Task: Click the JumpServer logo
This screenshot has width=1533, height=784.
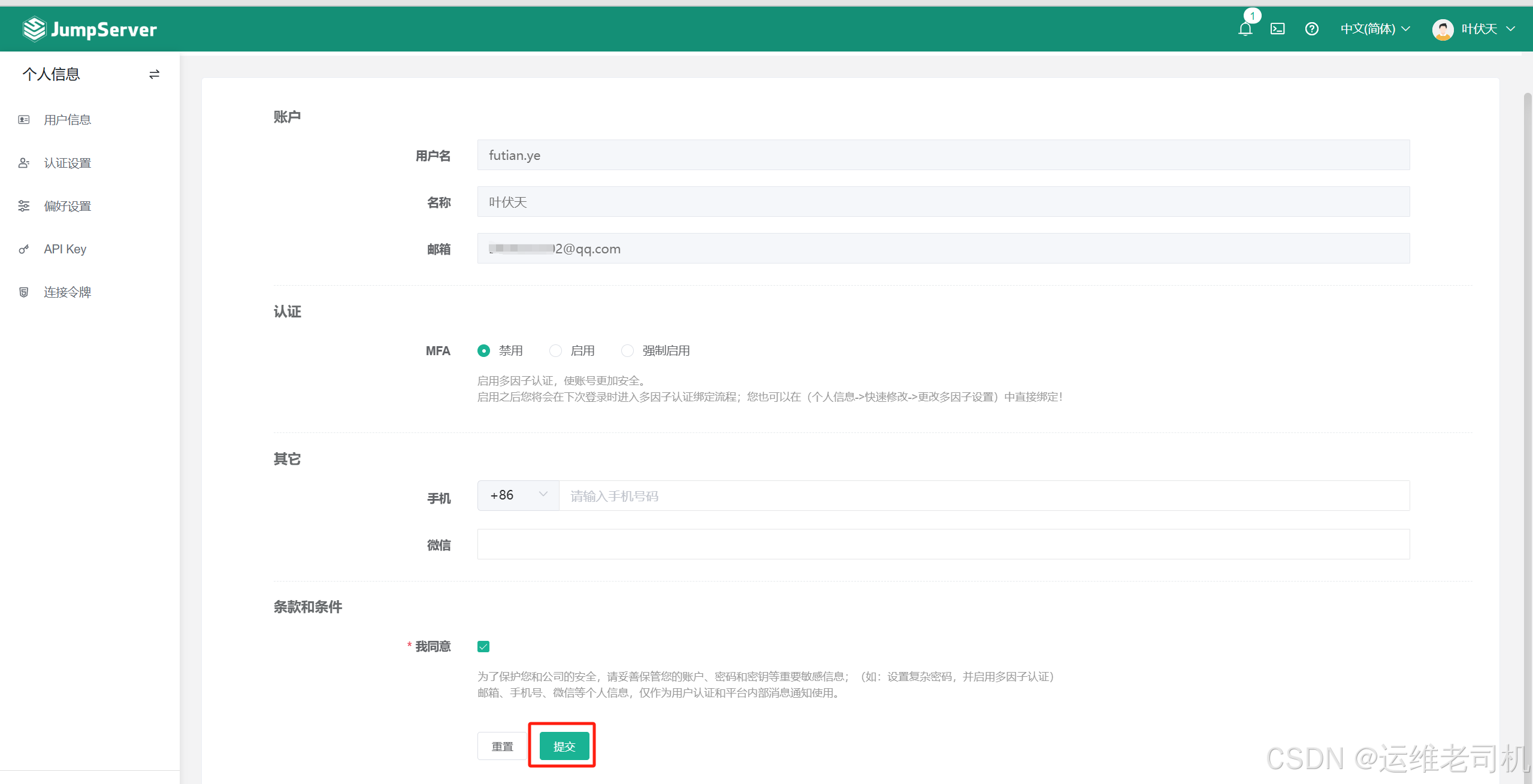Action: [x=90, y=29]
